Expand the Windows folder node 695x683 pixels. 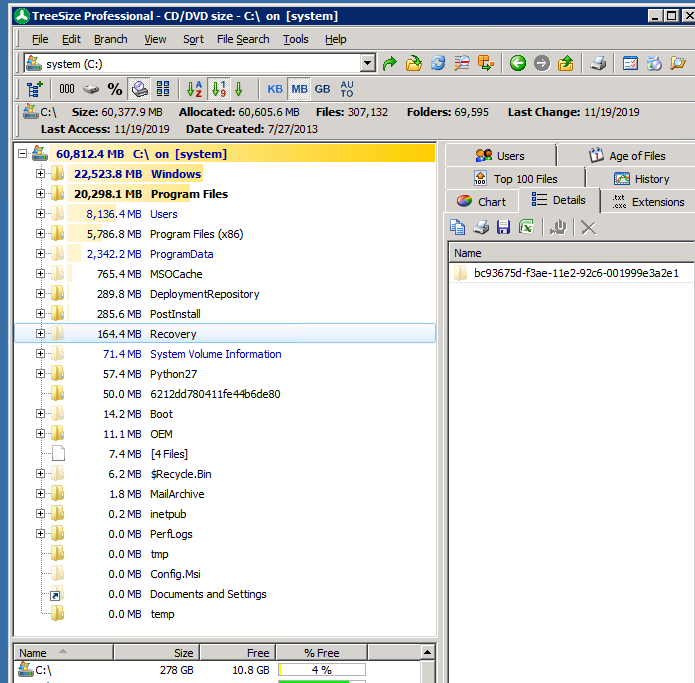click(40, 173)
